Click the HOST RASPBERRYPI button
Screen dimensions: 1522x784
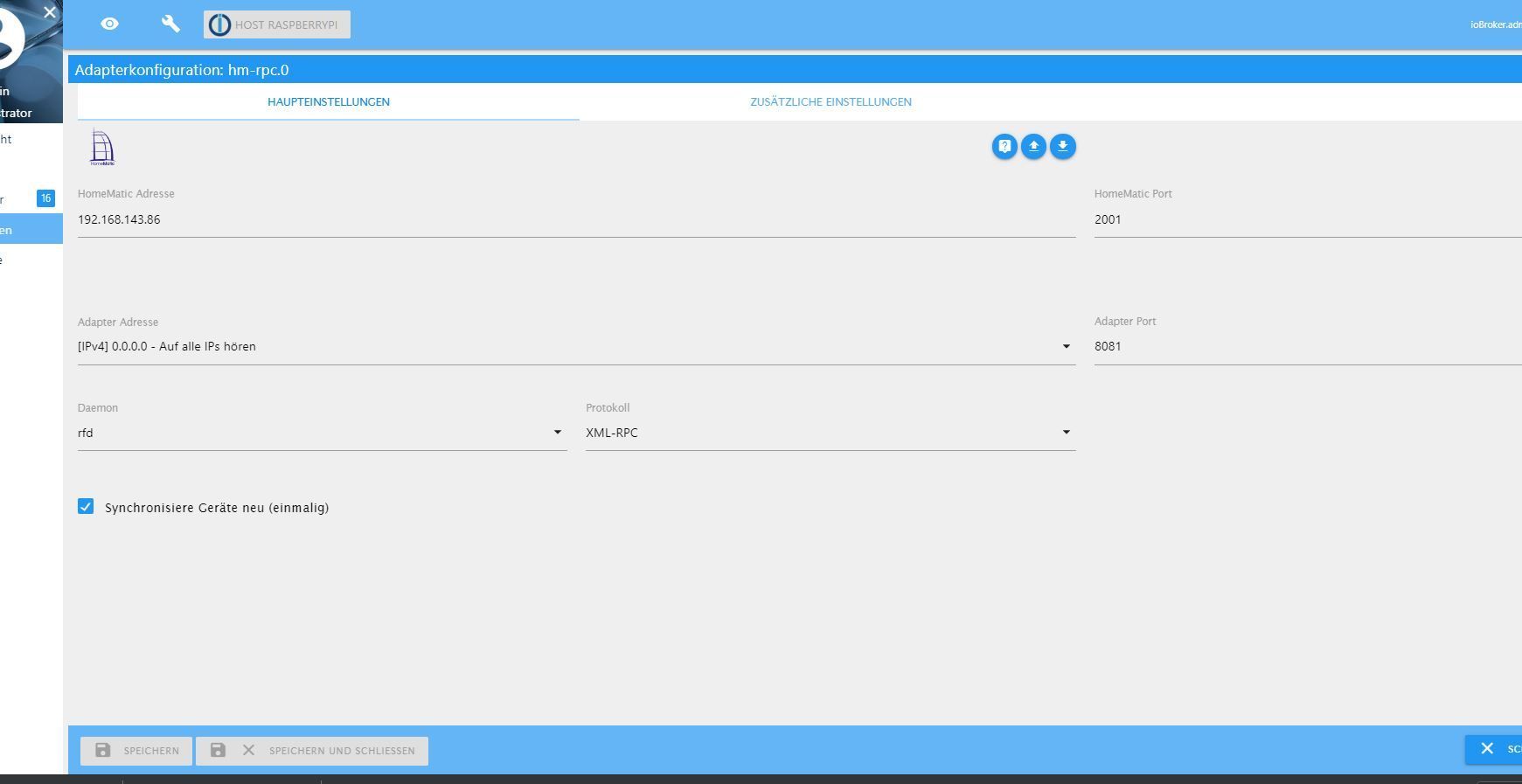tap(277, 24)
